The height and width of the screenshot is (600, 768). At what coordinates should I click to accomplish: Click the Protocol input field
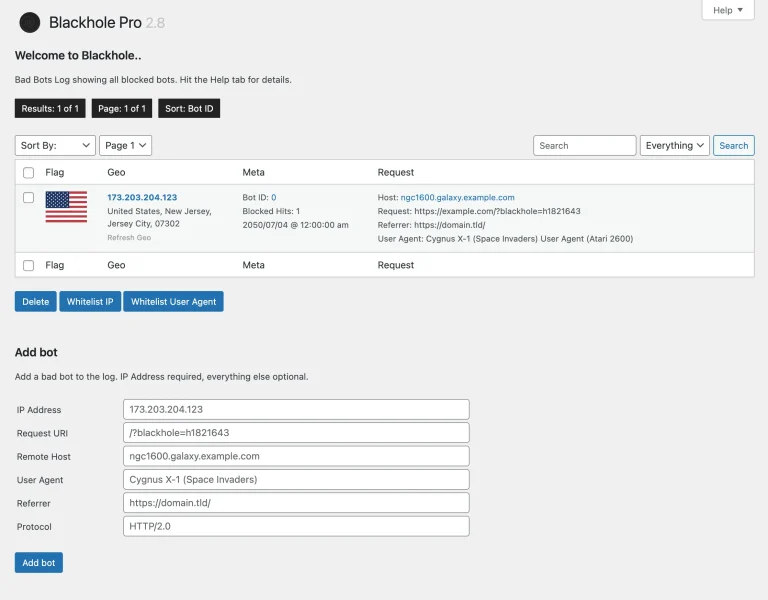point(296,527)
